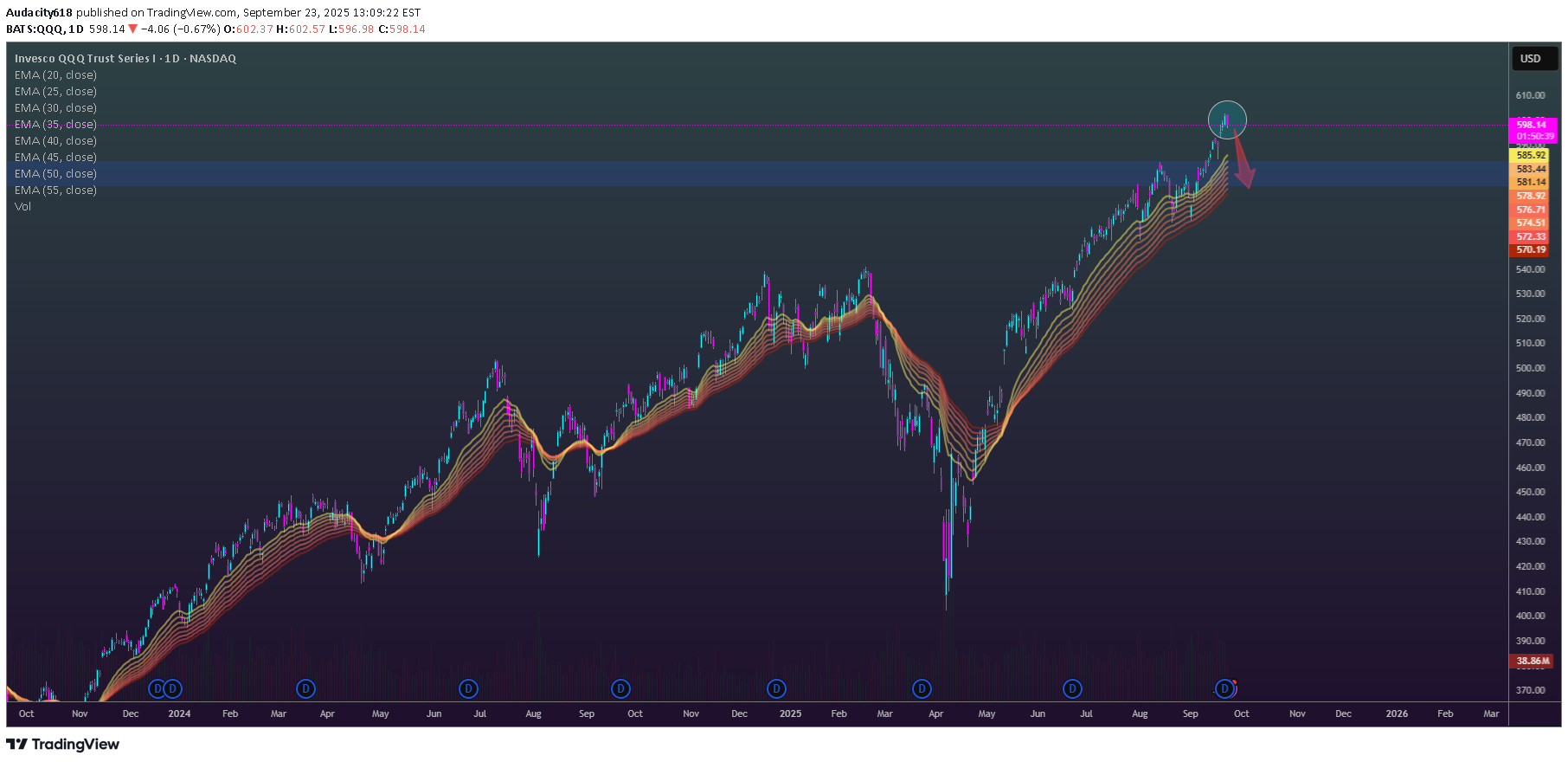Click the 2025 label on time axis
1568x762 pixels.
tap(790, 714)
